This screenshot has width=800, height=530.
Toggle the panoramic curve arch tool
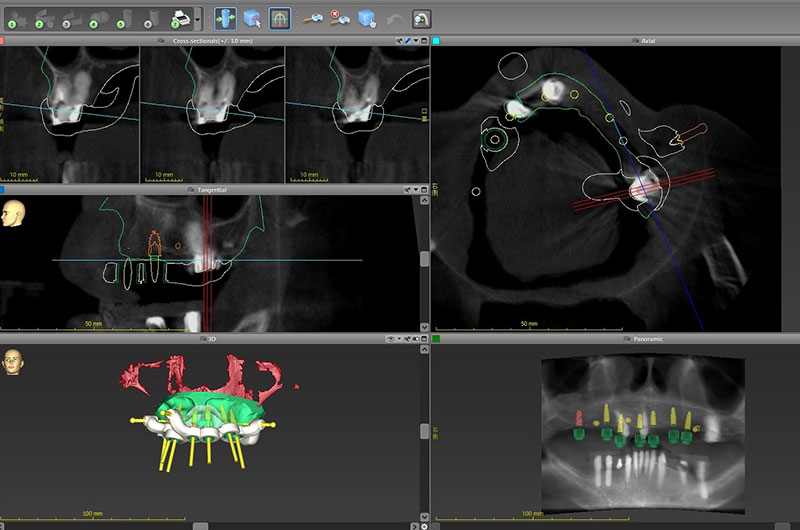tap(279, 18)
